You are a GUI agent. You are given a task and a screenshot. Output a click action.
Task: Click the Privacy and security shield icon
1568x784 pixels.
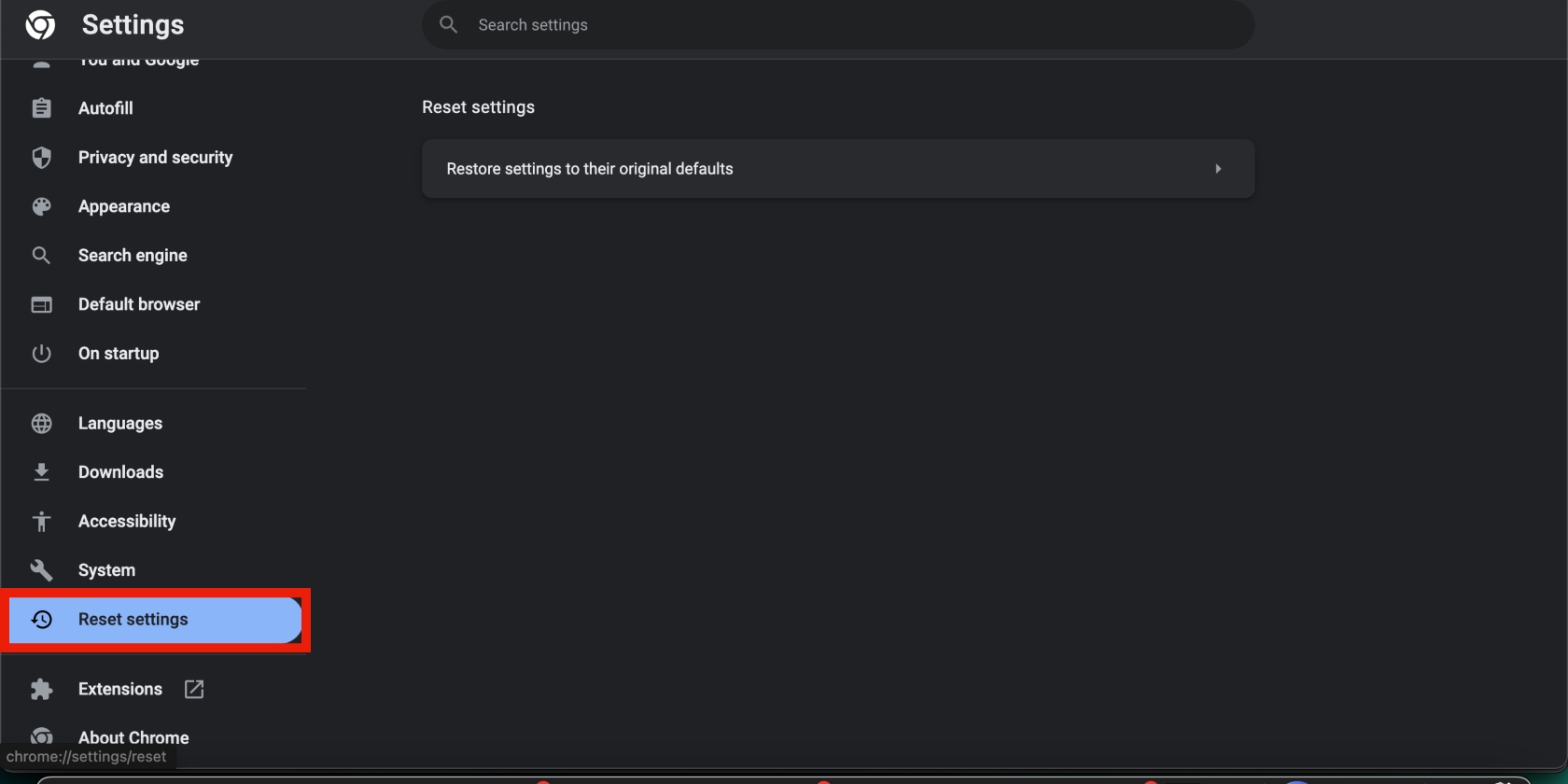click(42, 157)
